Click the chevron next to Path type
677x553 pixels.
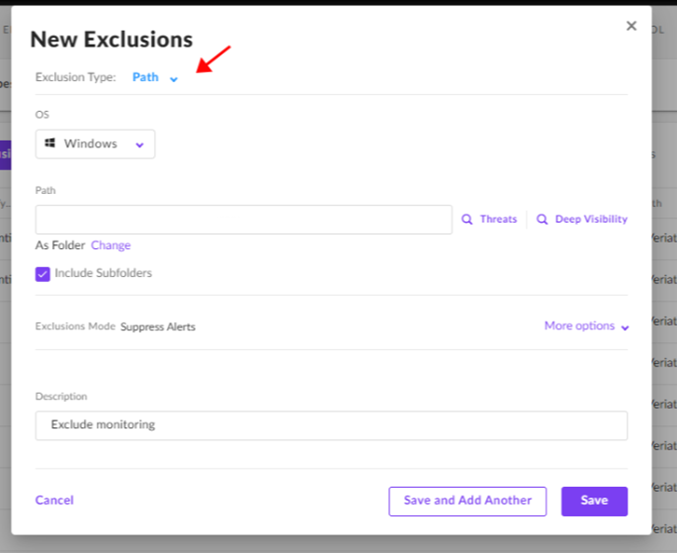[174, 79]
